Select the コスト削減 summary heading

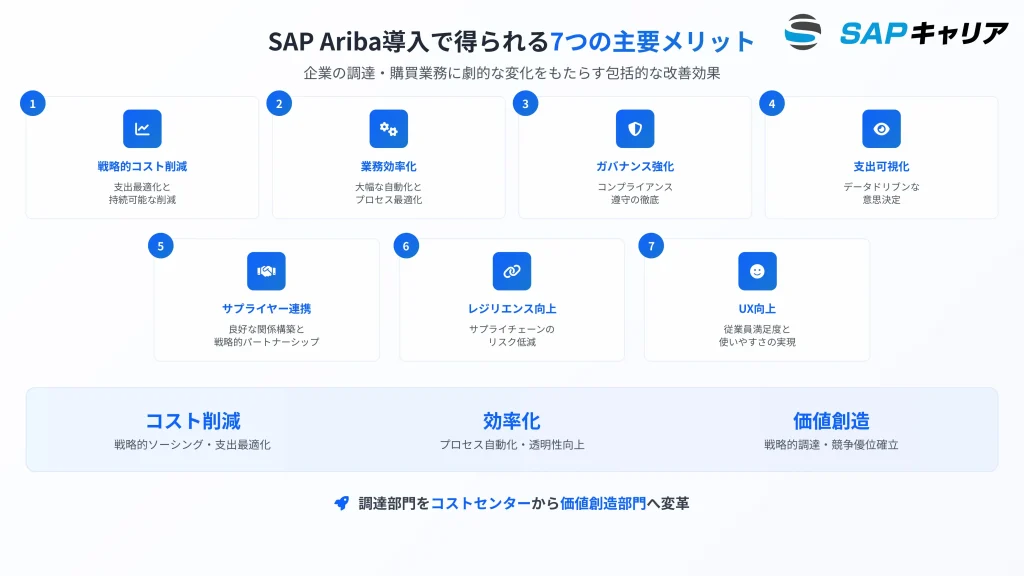coord(193,421)
